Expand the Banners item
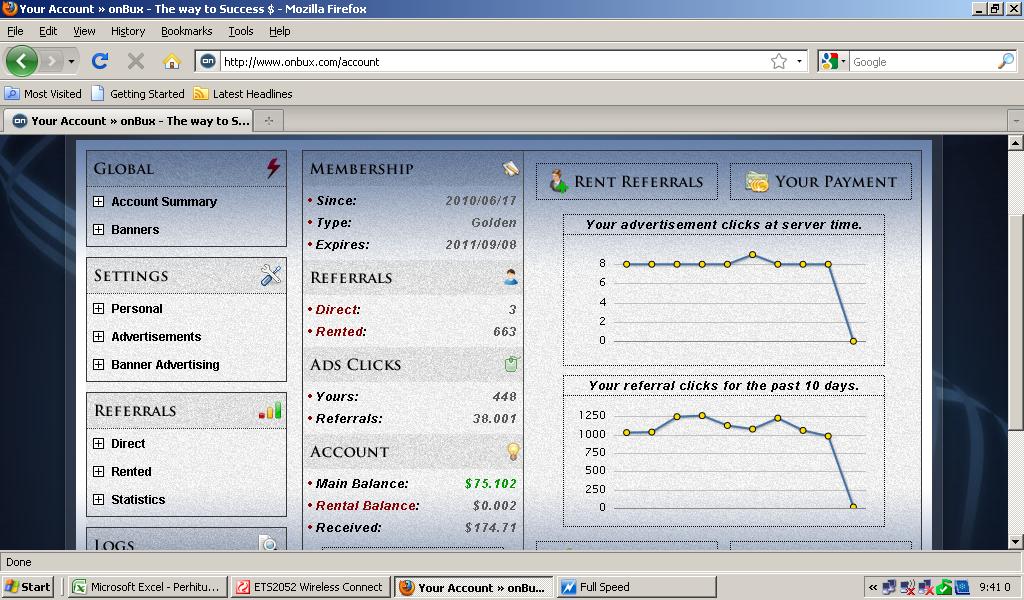 pyautogui.click(x=99, y=230)
